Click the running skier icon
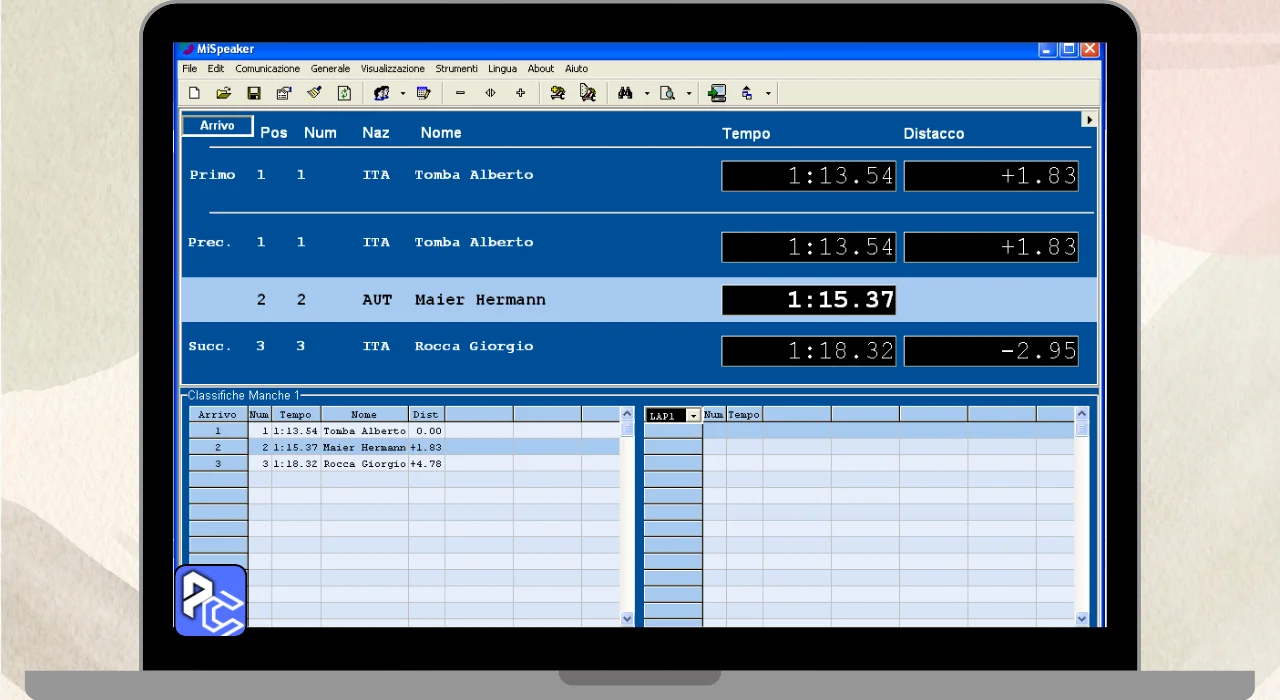 [x=558, y=93]
